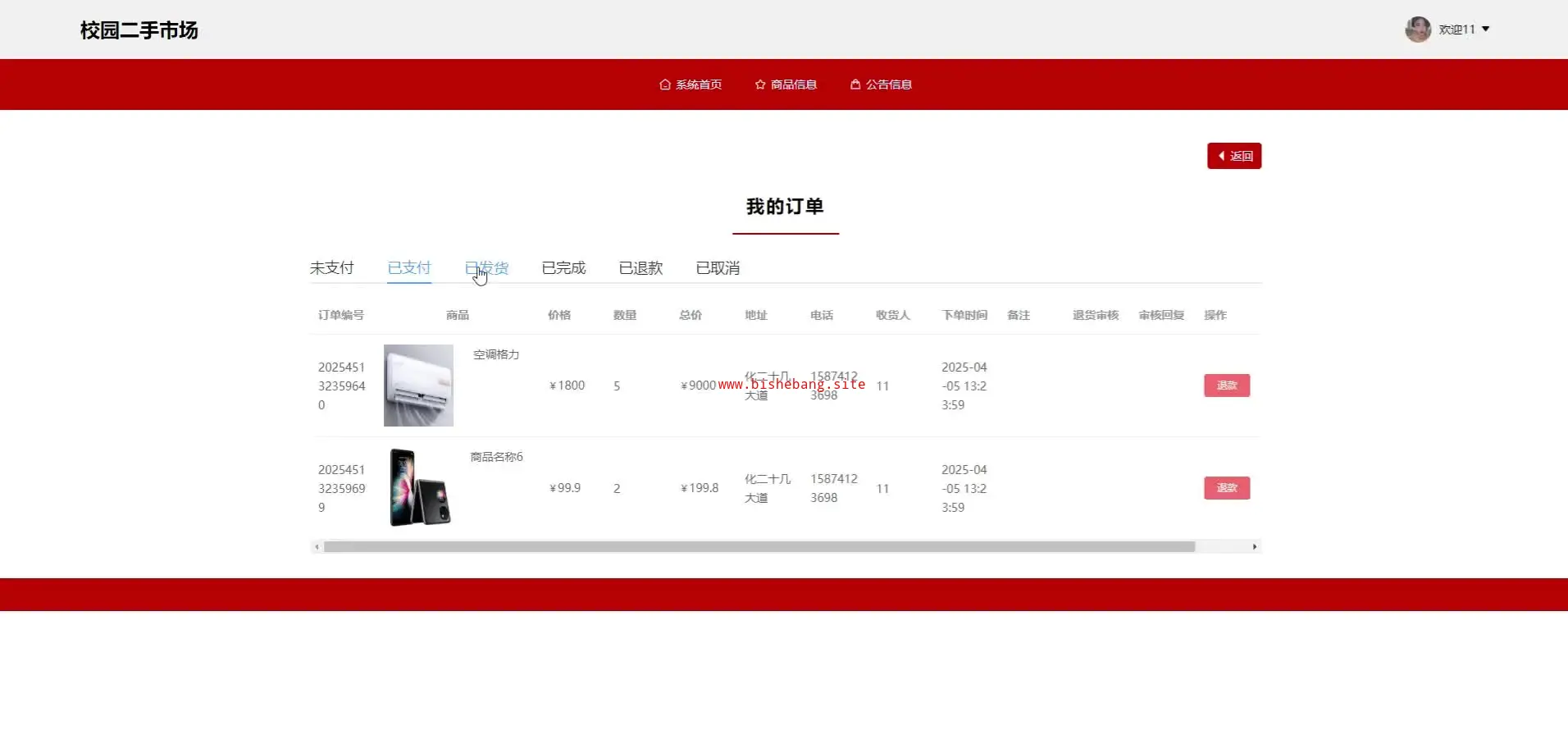Request 退款 for the 商品名称6 order
The image size is (1568, 753).
pyautogui.click(x=1227, y=488)
